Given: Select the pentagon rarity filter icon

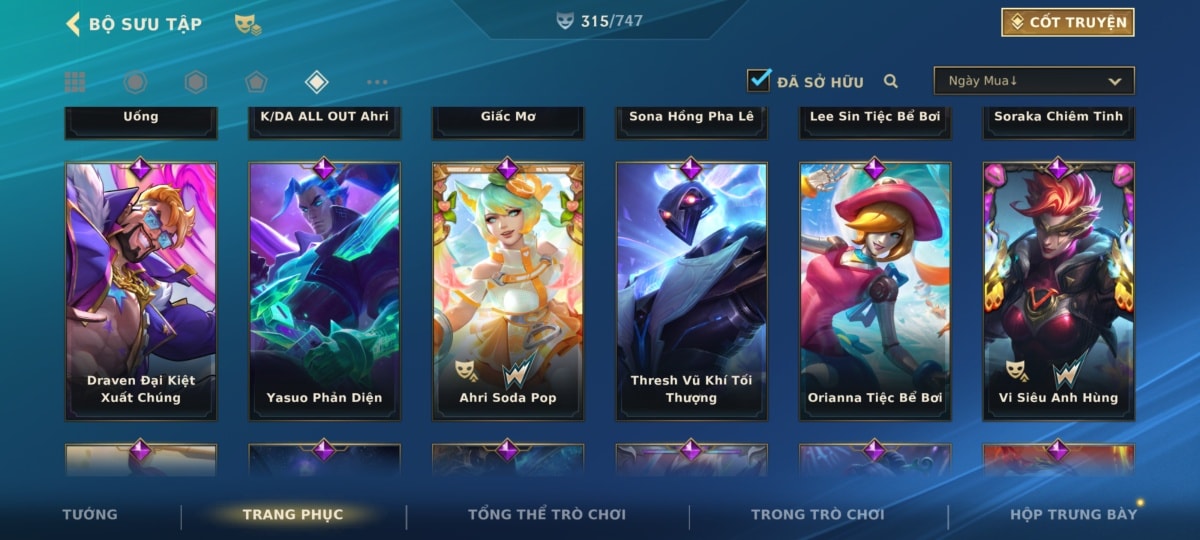Looking at the screenshot, I should tap(256, 82).
